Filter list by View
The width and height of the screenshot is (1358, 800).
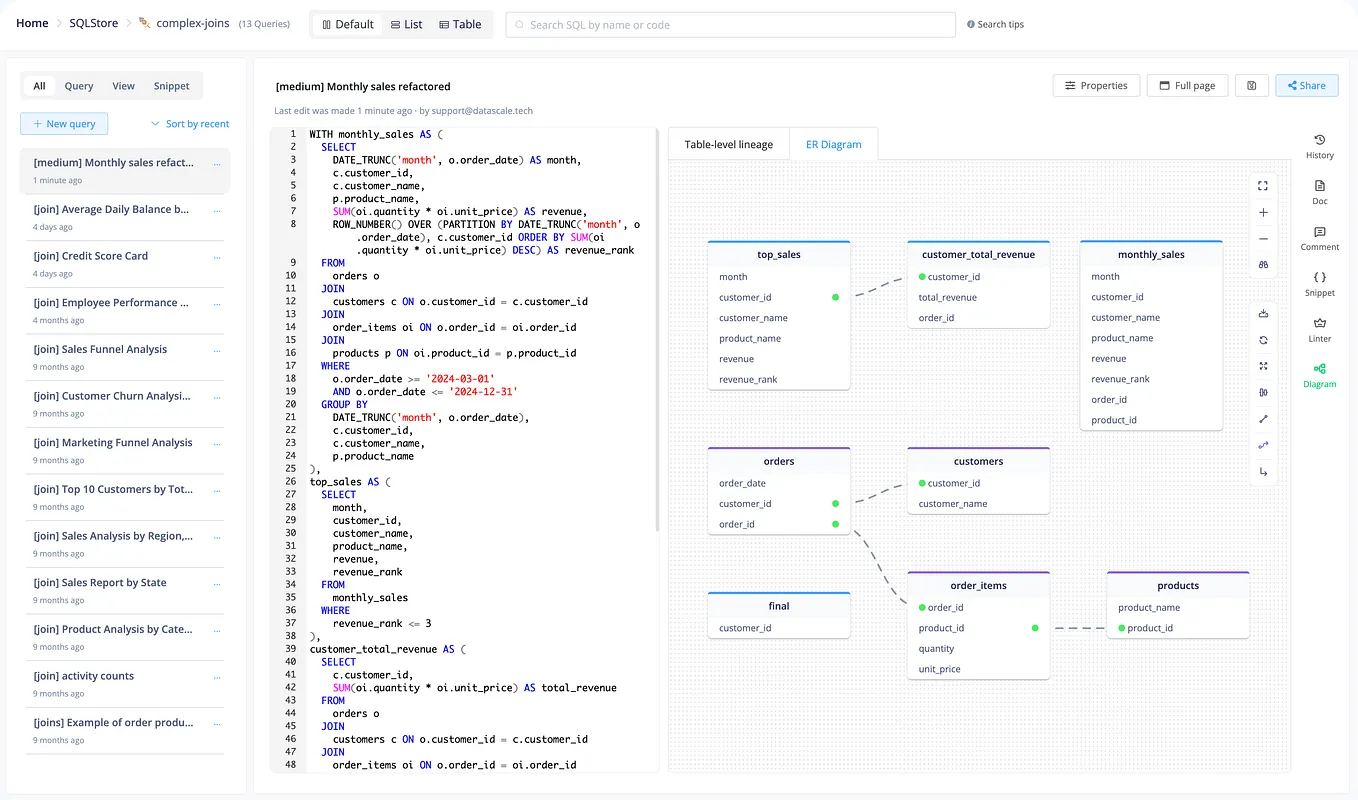coord(123,86)
